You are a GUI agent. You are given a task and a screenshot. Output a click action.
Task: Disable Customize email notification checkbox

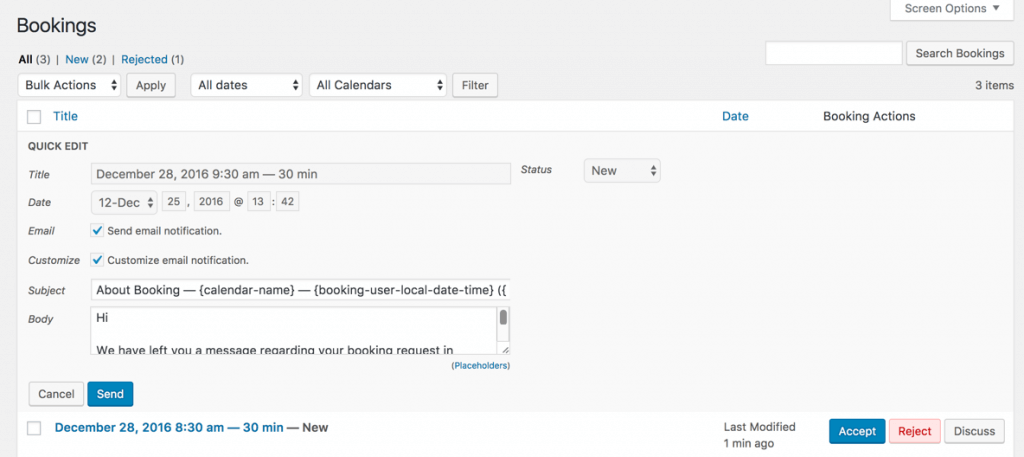(97, 260)
